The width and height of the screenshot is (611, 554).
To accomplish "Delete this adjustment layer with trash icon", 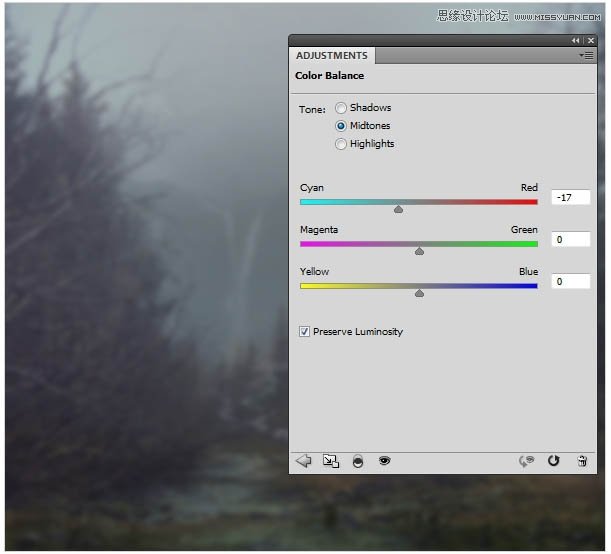I will pos(582,461).
